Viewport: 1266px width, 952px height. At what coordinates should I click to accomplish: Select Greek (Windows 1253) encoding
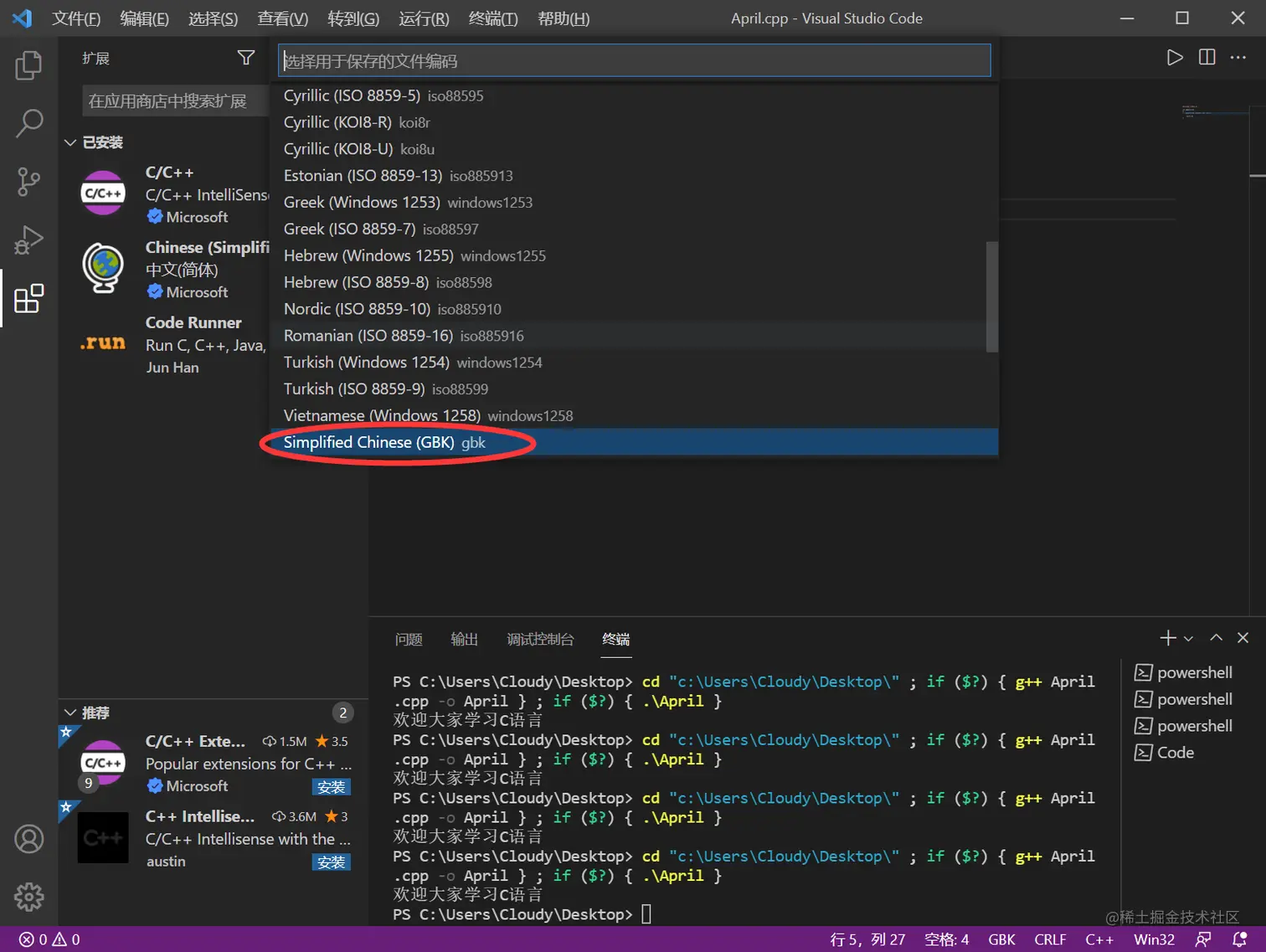(634, 203)
